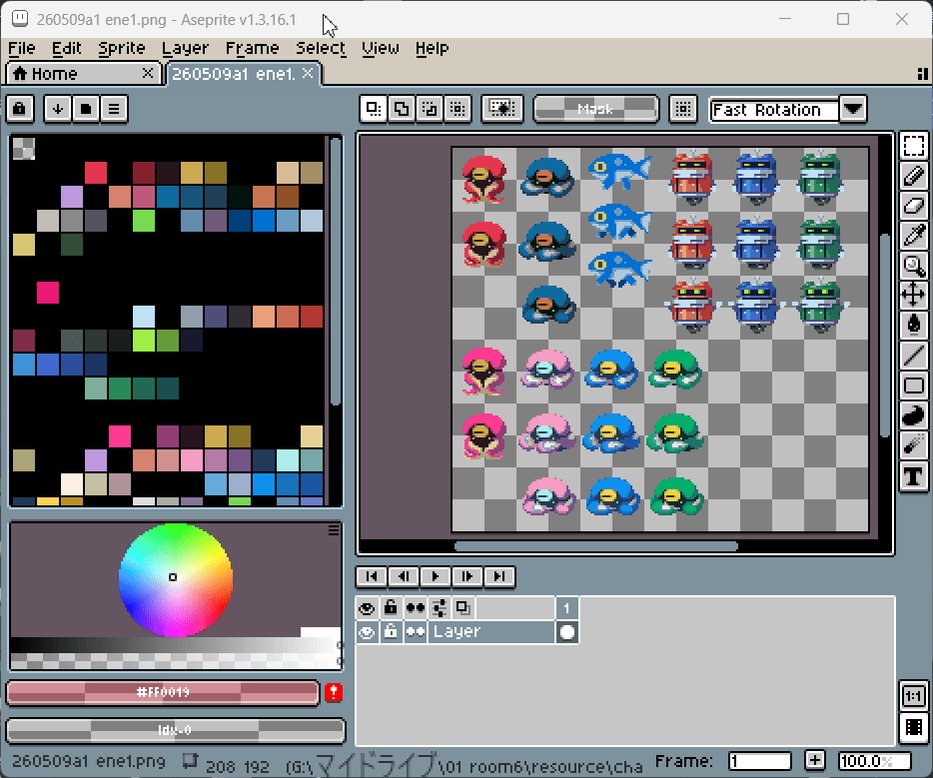Open the Edit menu

click(x=67, y=48)
